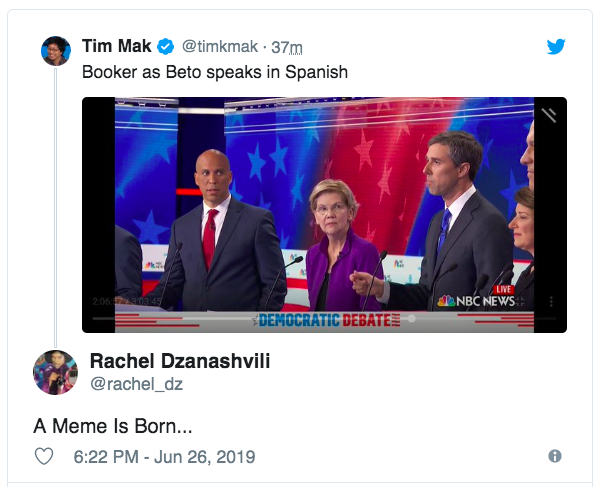Screen dimensions: 600x487
Task: Click the Twitter bird logo
Action: pyautogui.click(x=556, y=47)
